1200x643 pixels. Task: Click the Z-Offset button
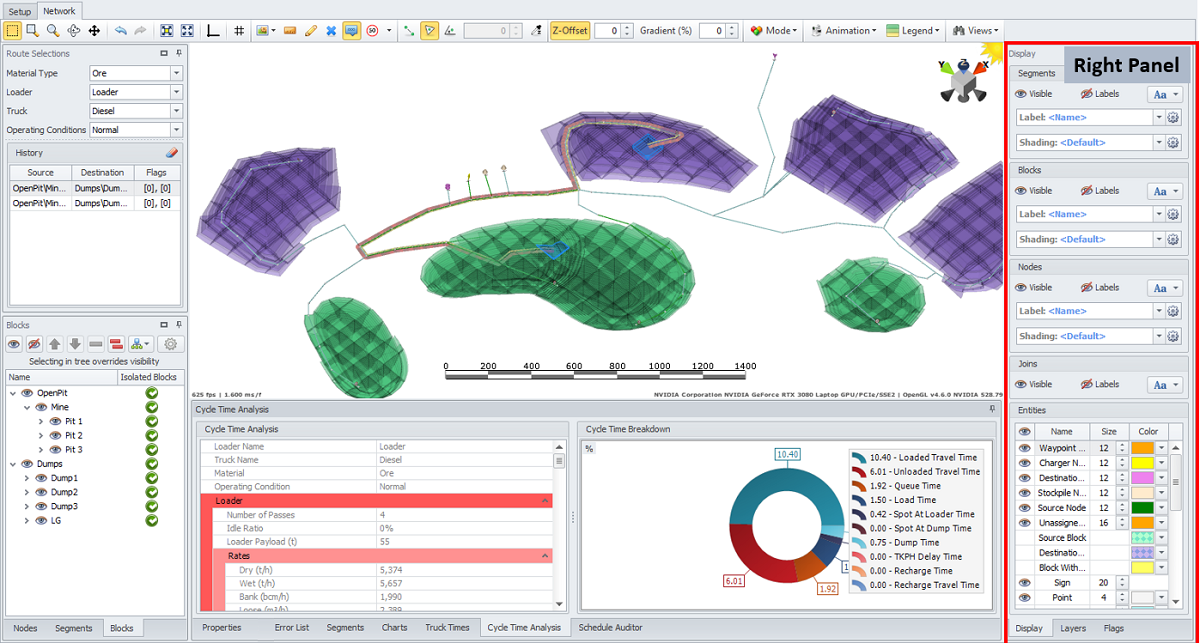point(569,31)
